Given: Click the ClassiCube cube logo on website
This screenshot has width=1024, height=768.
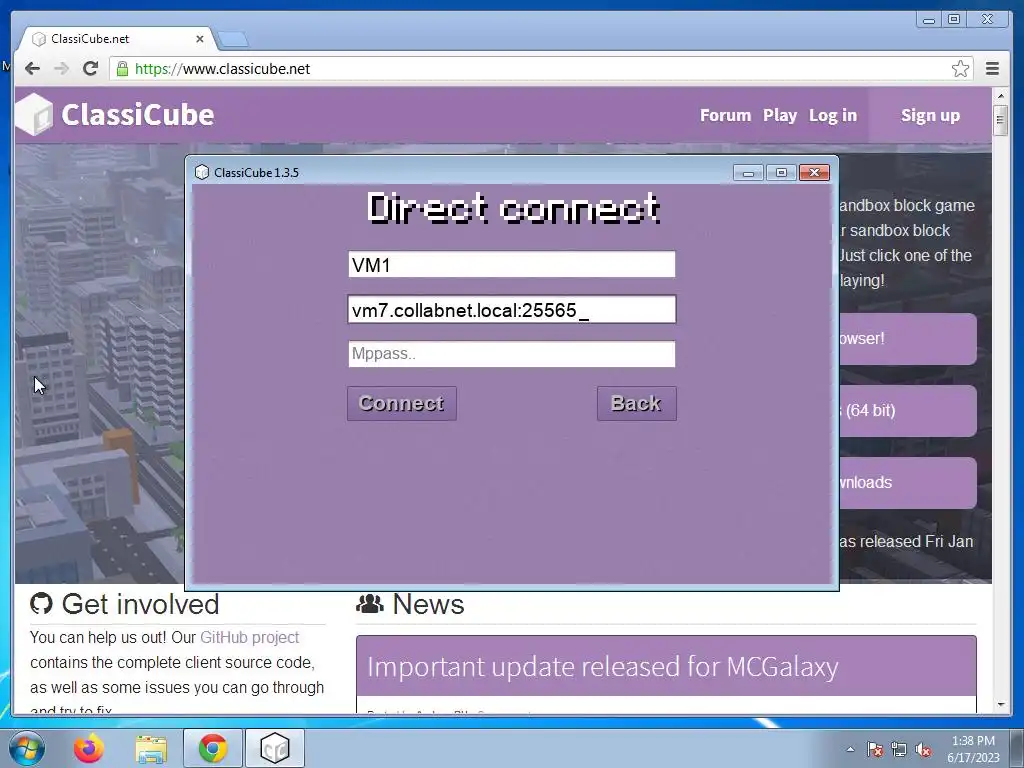Looking at the screenshot, I should coord(35,114).
